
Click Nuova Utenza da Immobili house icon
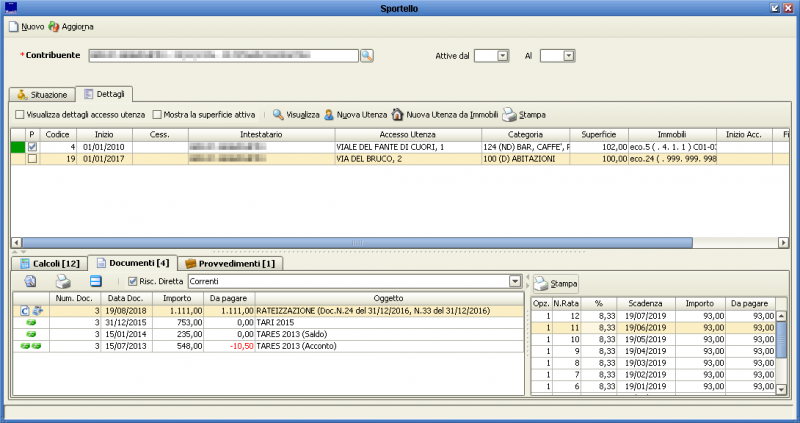click(x=398, y=115)
